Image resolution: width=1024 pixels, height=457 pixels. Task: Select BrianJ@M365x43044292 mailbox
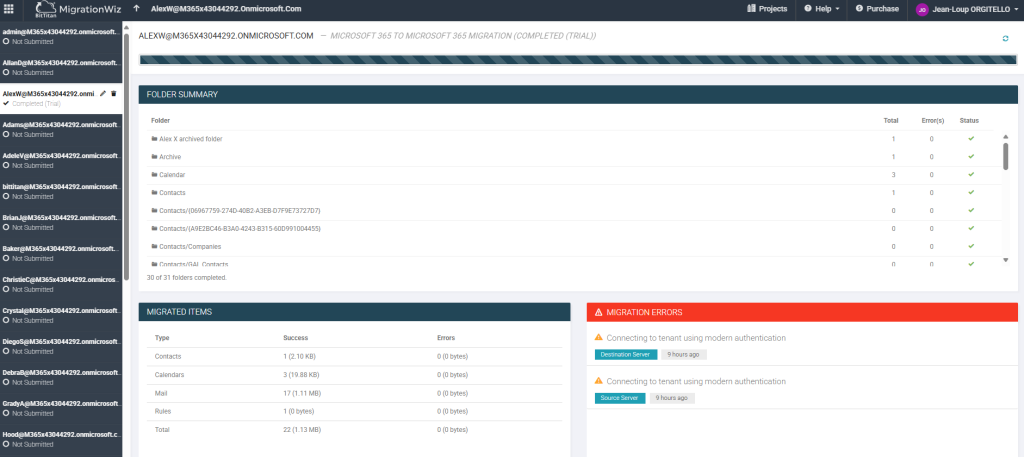pos(61,223)
